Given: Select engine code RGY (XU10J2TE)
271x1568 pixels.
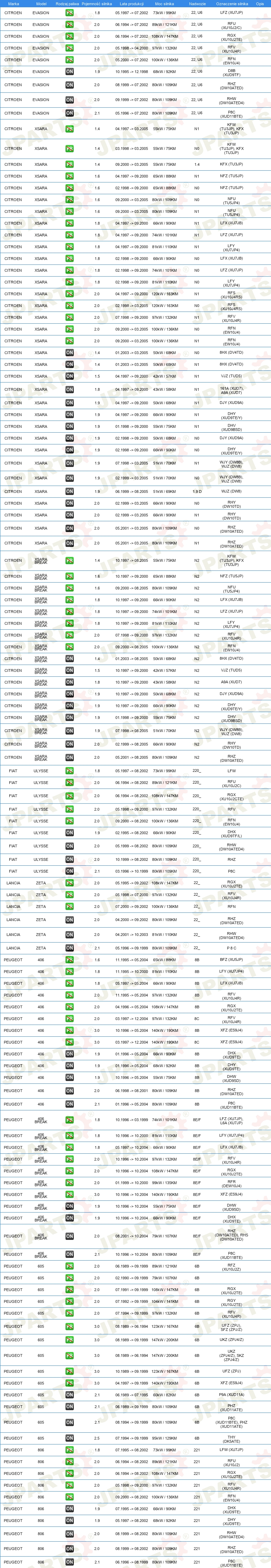Looking at the screenshot, I should tap(231, 1302).
